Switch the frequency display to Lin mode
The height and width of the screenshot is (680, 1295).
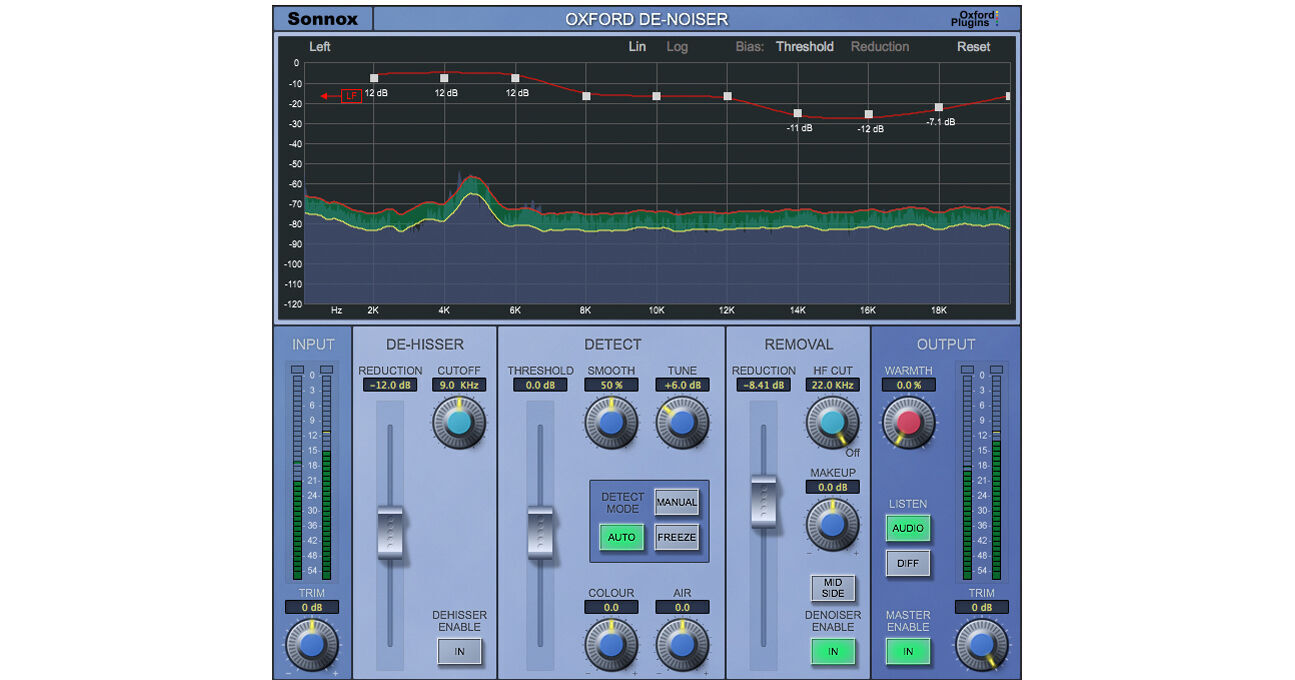637,46
